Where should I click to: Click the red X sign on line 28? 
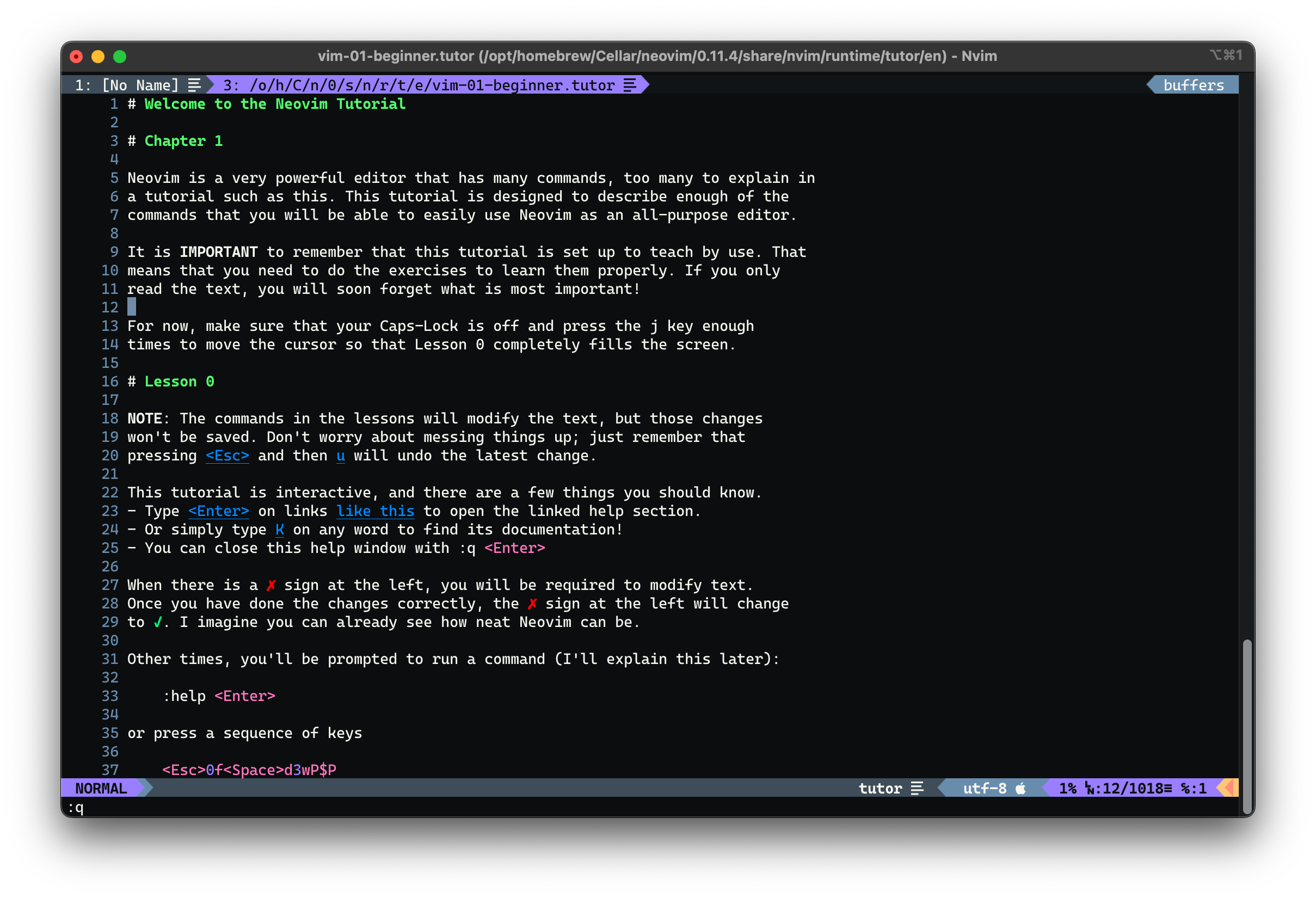532,604
